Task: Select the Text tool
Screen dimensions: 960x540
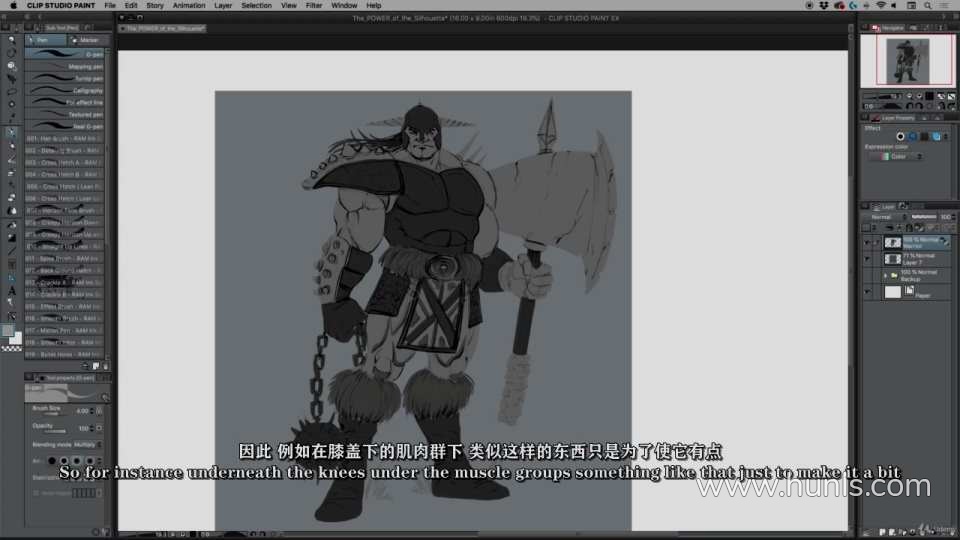Action: [11, 290]
